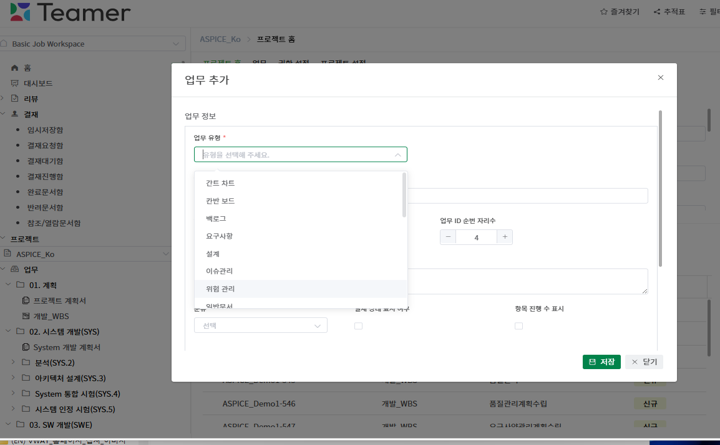The height and width of the screenshot is (445, 720).
Task: Click the green 저장 save button
Action: (602, 362)
